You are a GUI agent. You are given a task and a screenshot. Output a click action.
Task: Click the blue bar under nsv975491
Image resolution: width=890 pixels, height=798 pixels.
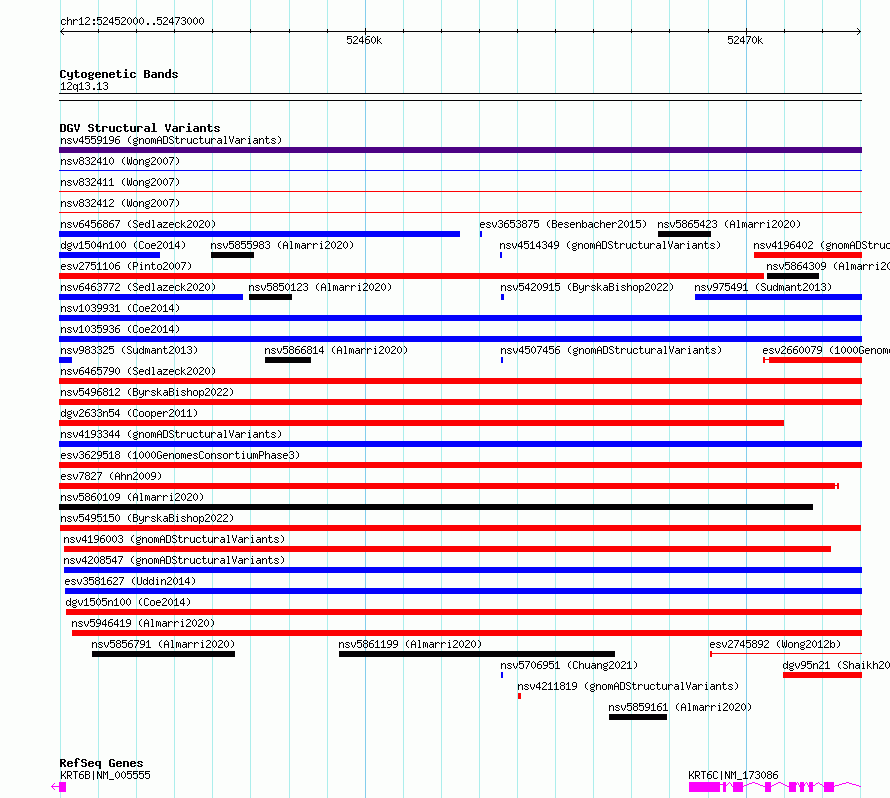coord(778,297)
